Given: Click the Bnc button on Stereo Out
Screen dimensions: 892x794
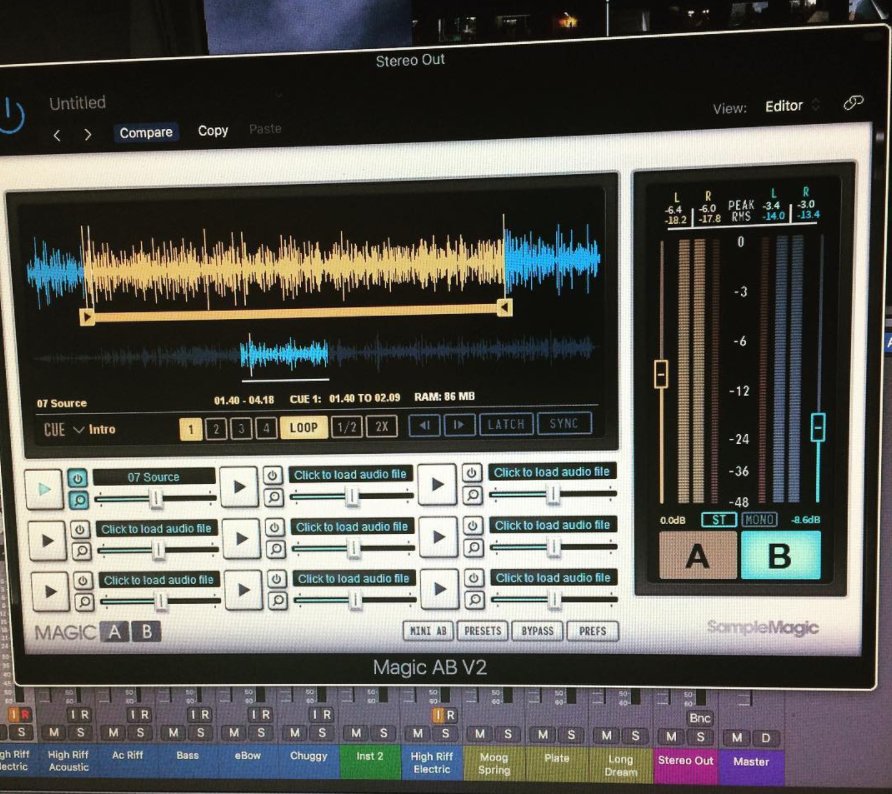Looking at the screenshot, I should pyautogui.click(x=699, y=718).
